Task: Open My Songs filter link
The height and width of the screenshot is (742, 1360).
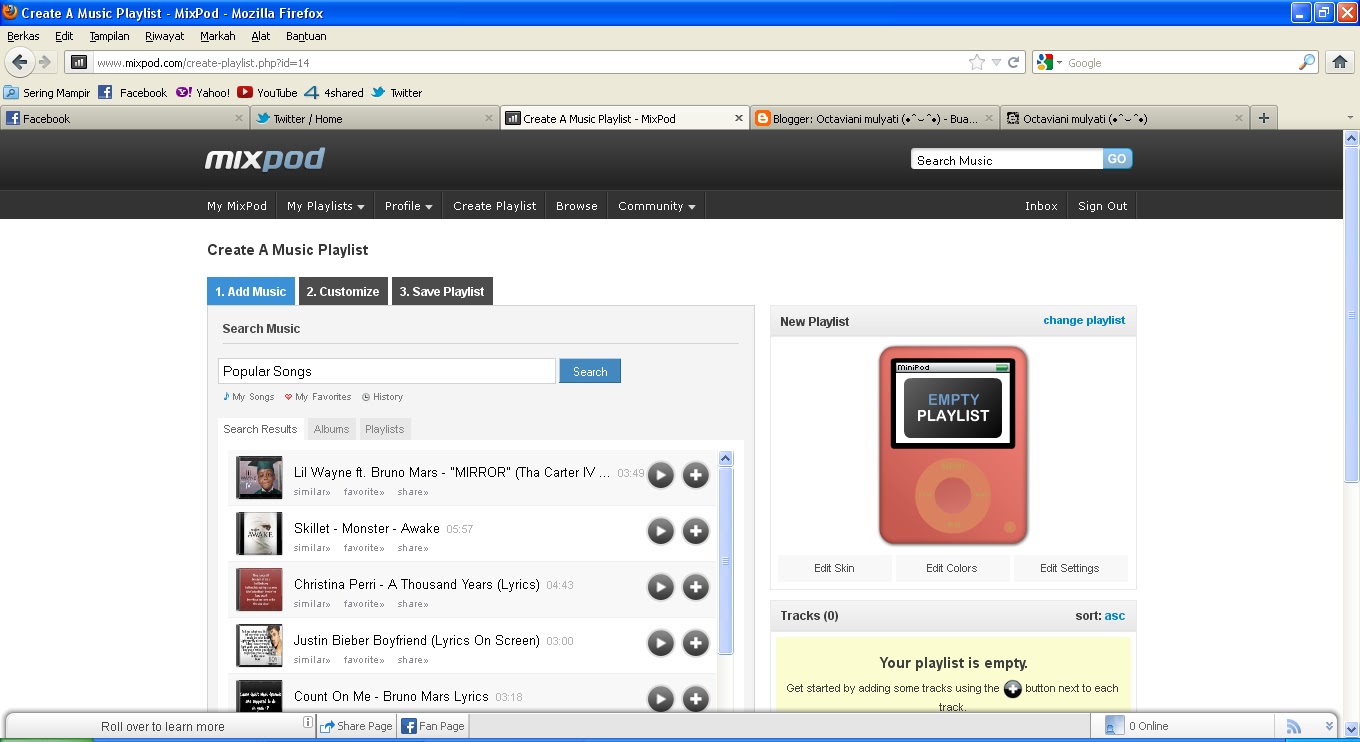Action: [248, 397]
